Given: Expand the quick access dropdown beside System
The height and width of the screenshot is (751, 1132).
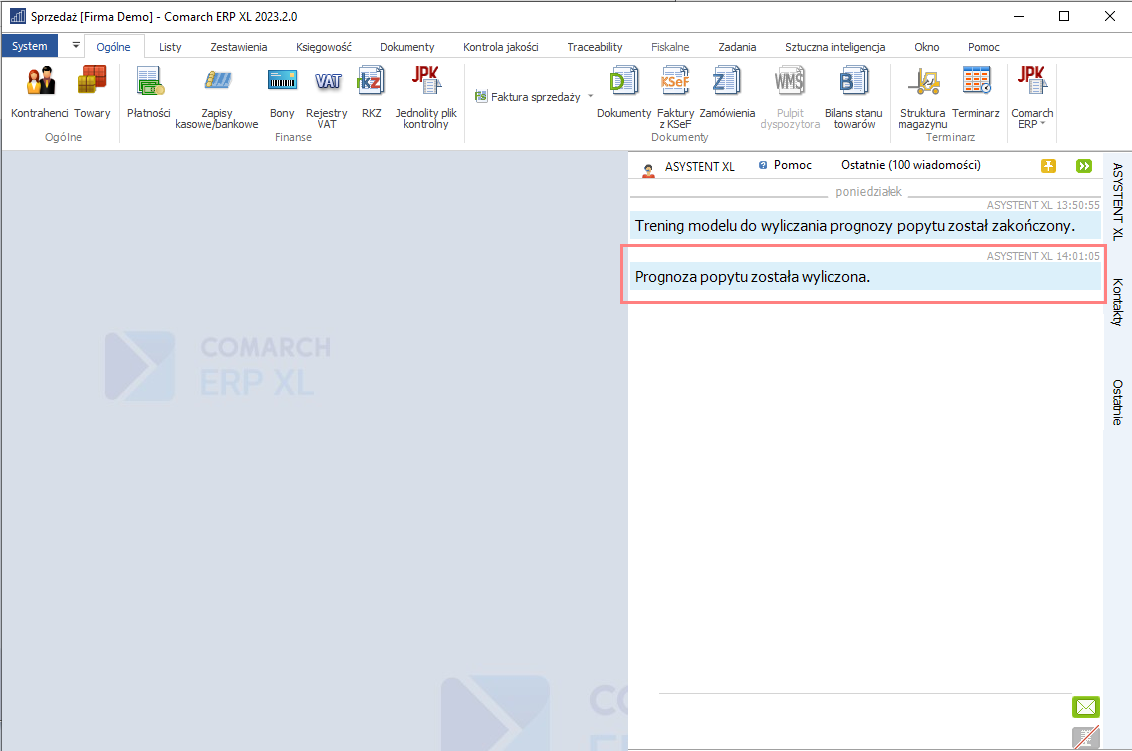Looking at the screenshot, I should click(x=76, y=45).
